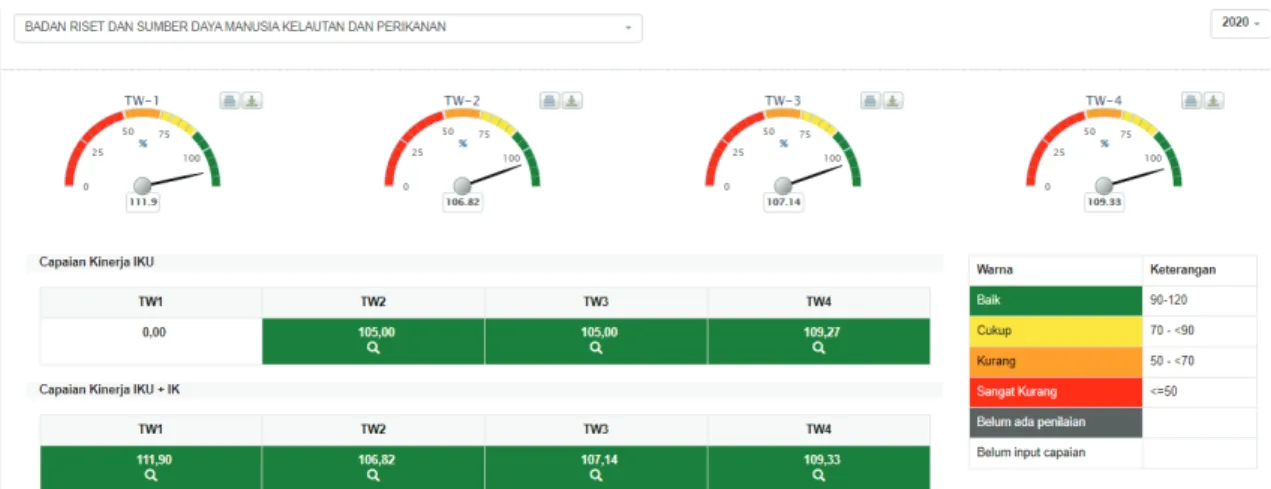This screenshot has width=1271, height=489.
Task: Click the download icon beside TW-3 gauge
Action: [893, 101]
